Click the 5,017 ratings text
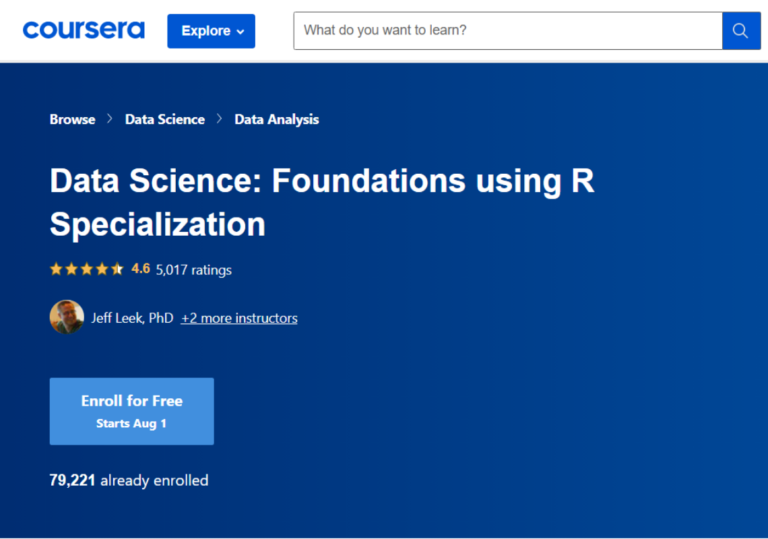The height and width of the screenshot is (539, 768). point(193,270)
